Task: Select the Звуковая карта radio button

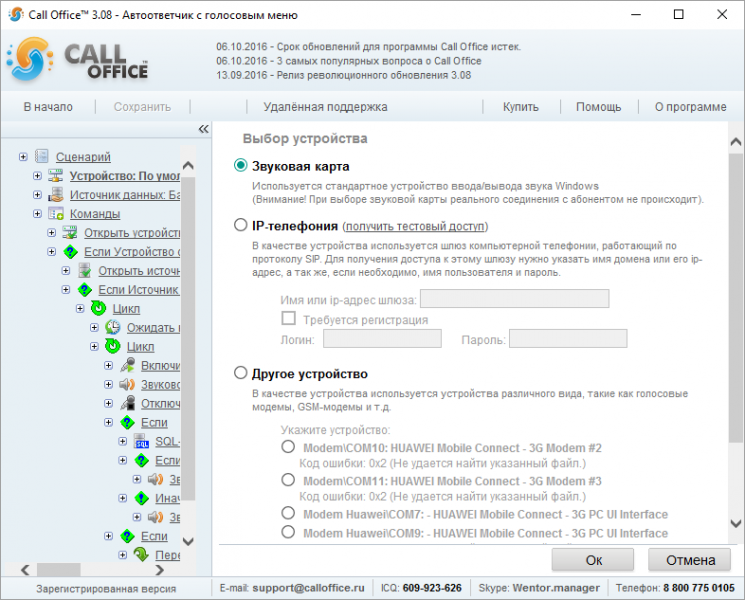Action: click(x=240, y=165)
